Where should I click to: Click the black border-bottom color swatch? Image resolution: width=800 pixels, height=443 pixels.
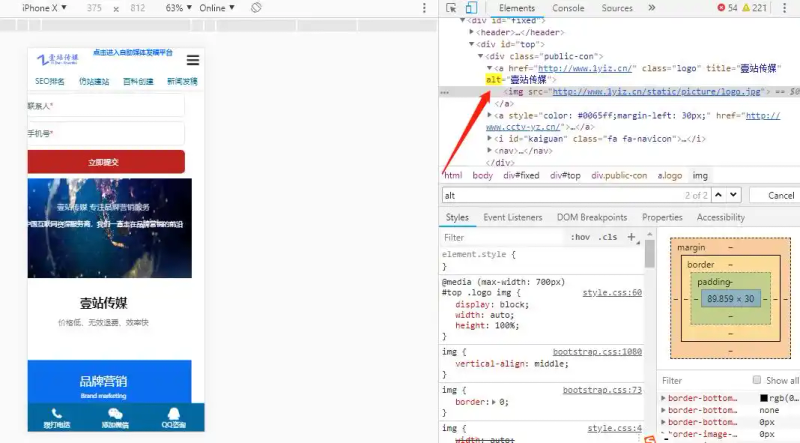point(764,398)
